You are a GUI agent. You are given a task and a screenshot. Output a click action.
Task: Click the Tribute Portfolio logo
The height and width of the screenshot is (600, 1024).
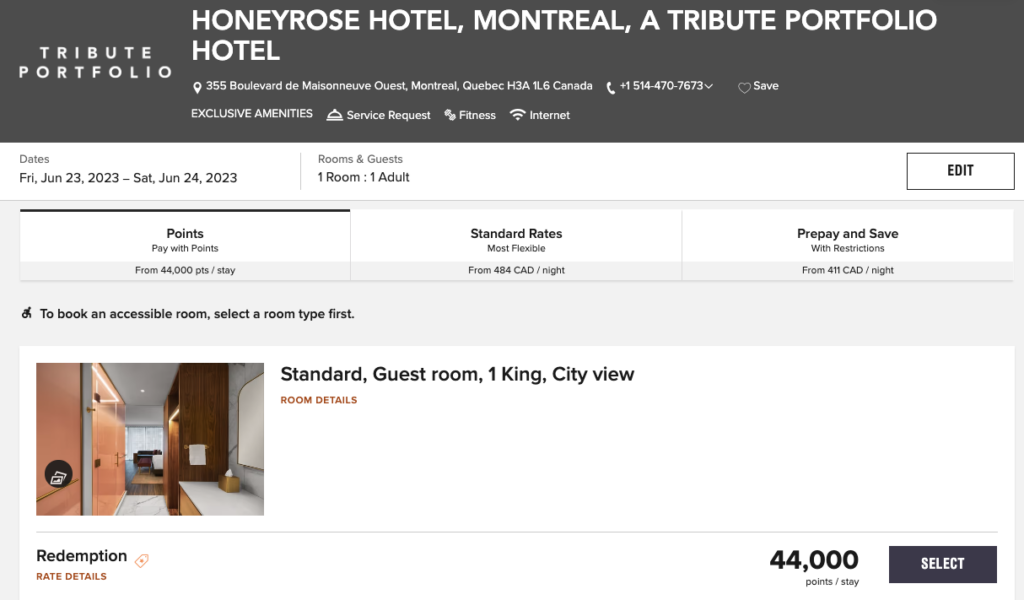[95, 62]
